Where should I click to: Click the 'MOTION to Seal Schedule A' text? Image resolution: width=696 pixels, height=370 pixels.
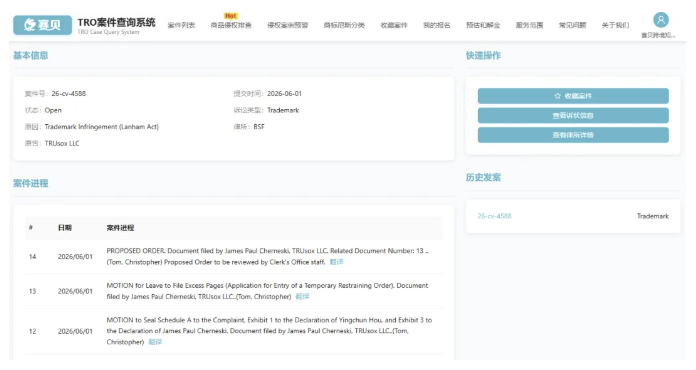[x=269, y=331]
